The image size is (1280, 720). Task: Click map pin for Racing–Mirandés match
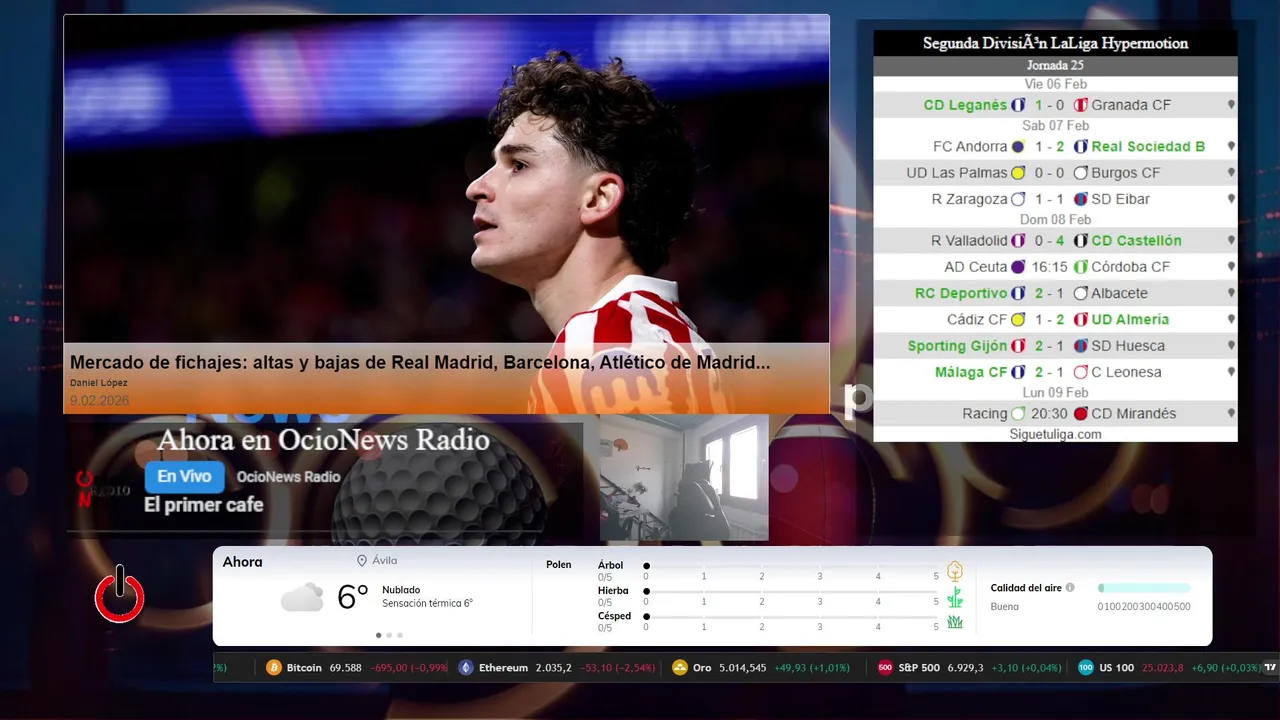1231,414
